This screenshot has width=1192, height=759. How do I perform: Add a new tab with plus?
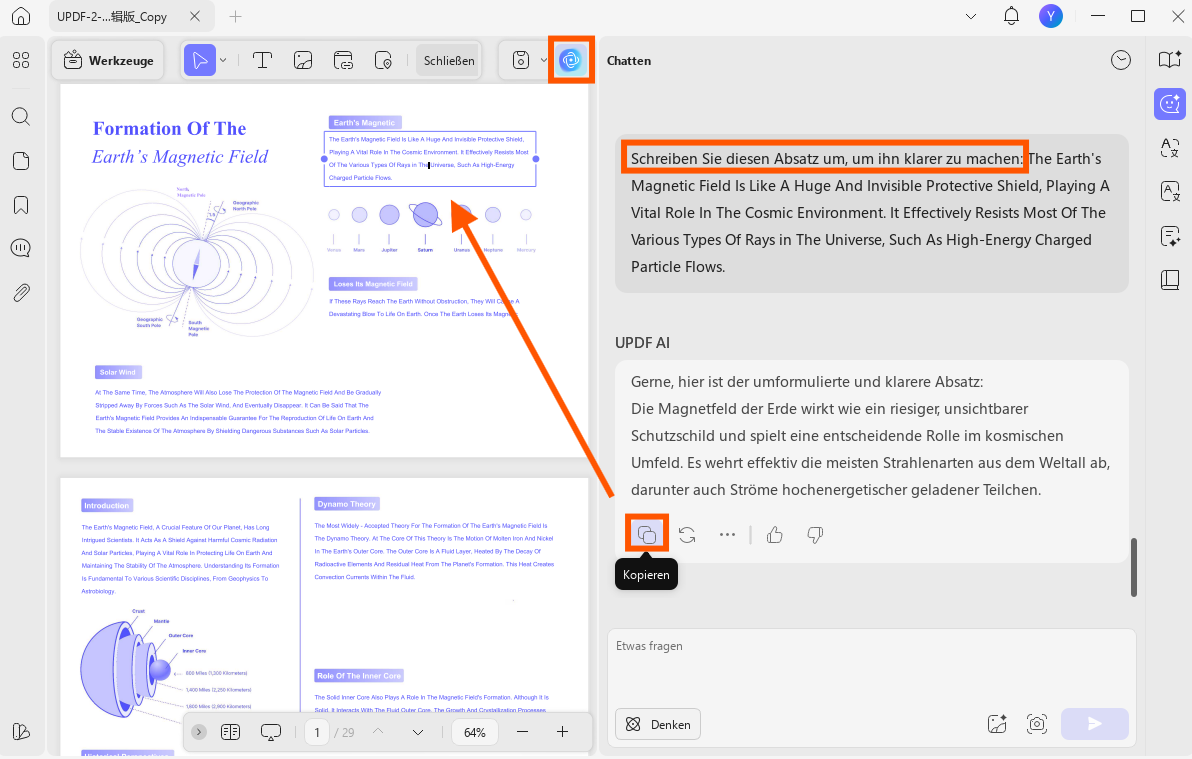pos(236,16)
